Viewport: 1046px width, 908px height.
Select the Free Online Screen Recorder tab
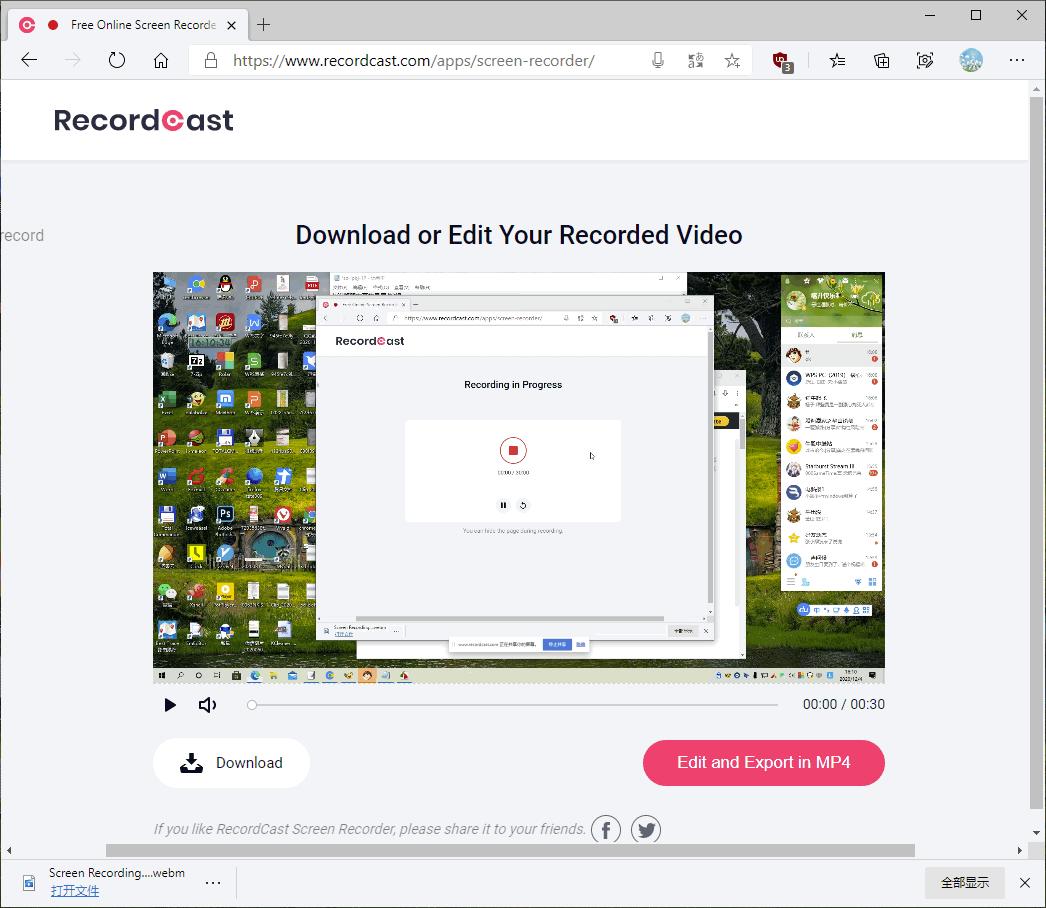[128, 25]
